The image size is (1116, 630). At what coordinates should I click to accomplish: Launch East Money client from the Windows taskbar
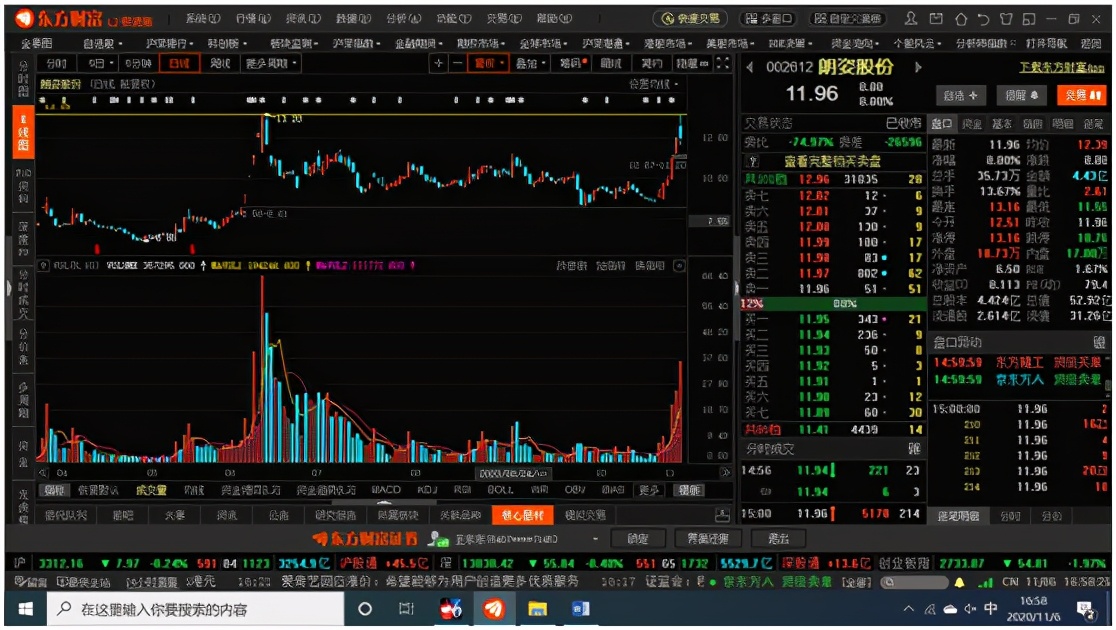pos(493,612)
